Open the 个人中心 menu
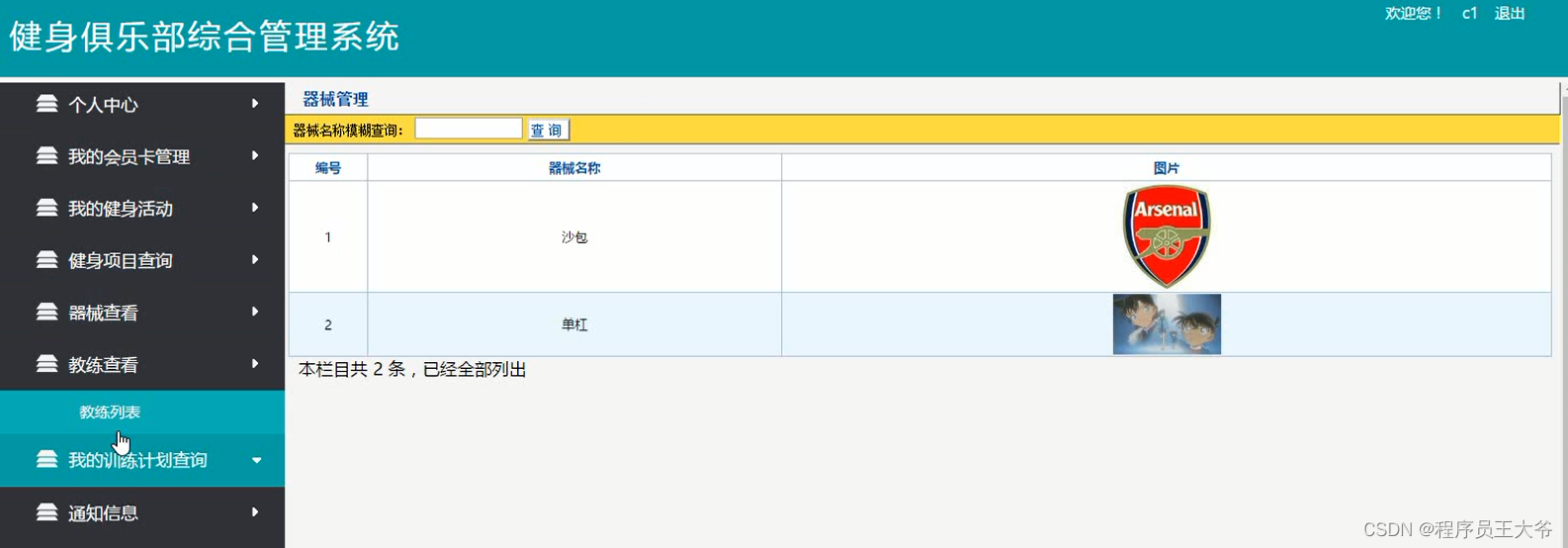Image resolution: width=1568 pixels, height=548 pixels. coord(142,104)
